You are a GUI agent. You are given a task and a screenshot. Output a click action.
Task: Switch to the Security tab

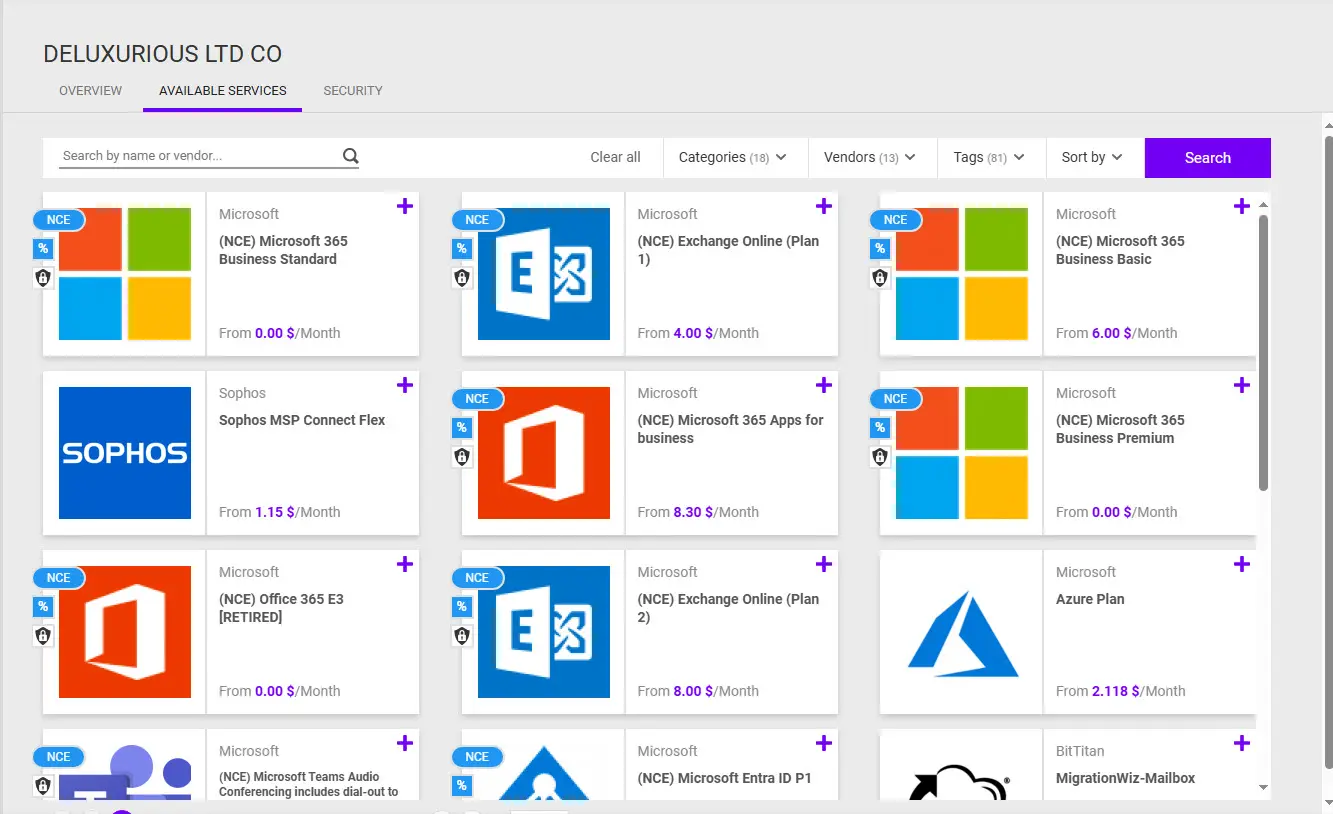pos(353,90)
